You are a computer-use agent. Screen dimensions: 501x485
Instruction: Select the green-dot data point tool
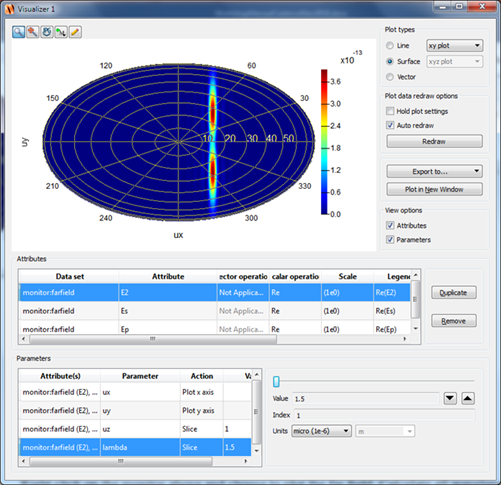(61, 32)
